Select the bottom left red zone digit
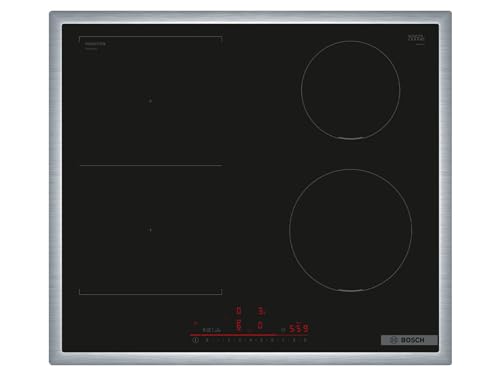Image resolution: width=500 pixels, height=375 pixels. (238, 325)
